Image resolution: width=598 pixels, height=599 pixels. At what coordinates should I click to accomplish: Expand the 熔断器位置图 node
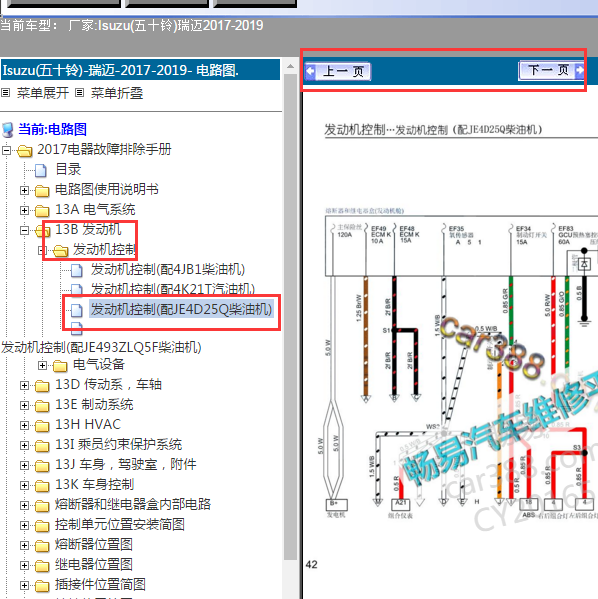[24, 546]
